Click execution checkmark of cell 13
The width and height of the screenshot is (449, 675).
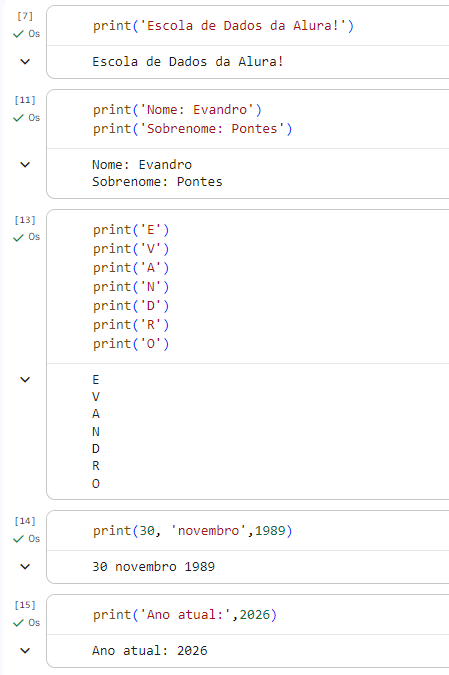point(18,238)
